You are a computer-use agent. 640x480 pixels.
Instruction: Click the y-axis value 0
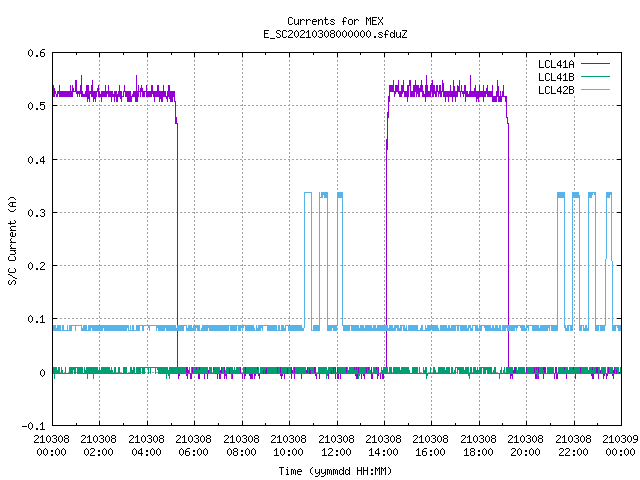42,373
